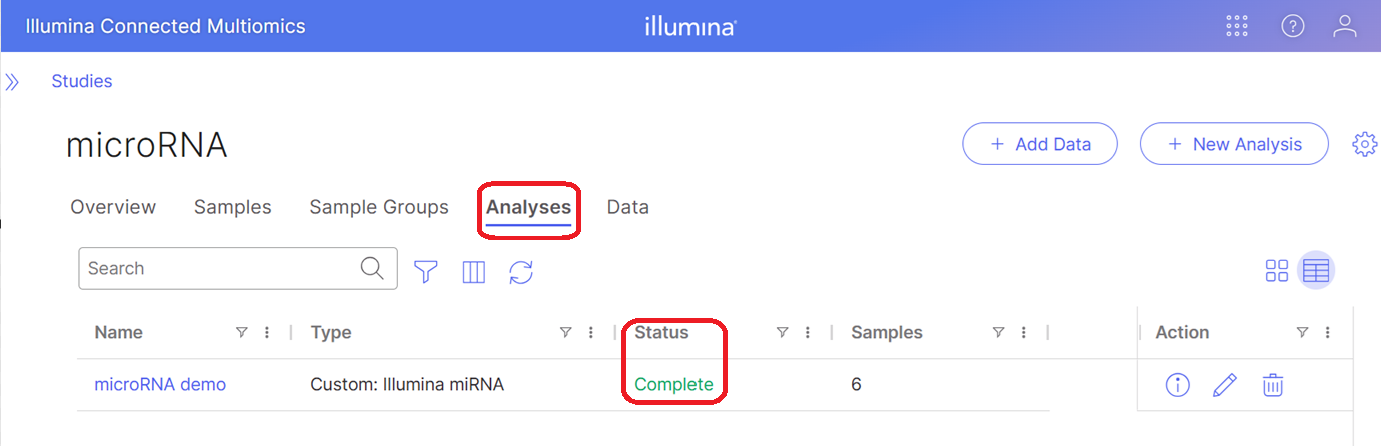Switch to the Sample Groups tab

coord(379,207)
